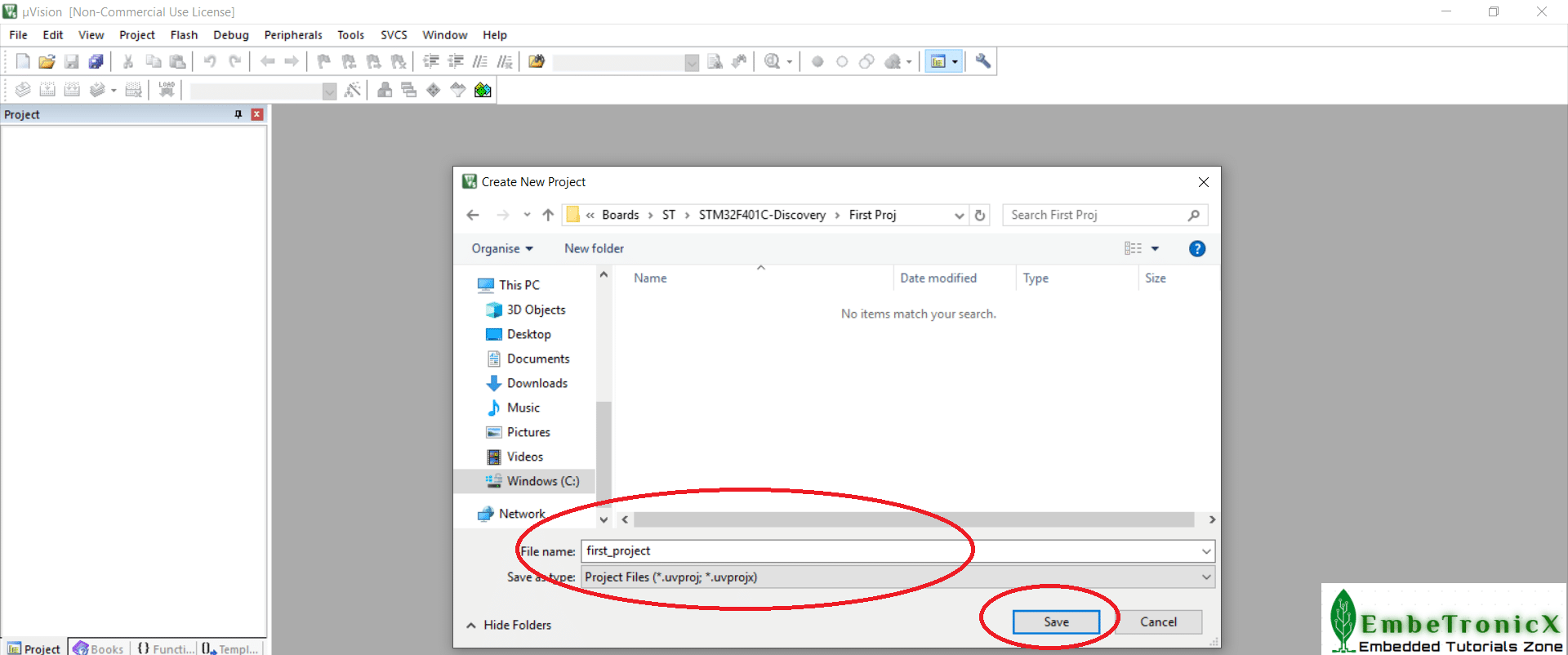Screen dimensions: 1568x655
Task: Open the Flash menu
Action: 184,35
